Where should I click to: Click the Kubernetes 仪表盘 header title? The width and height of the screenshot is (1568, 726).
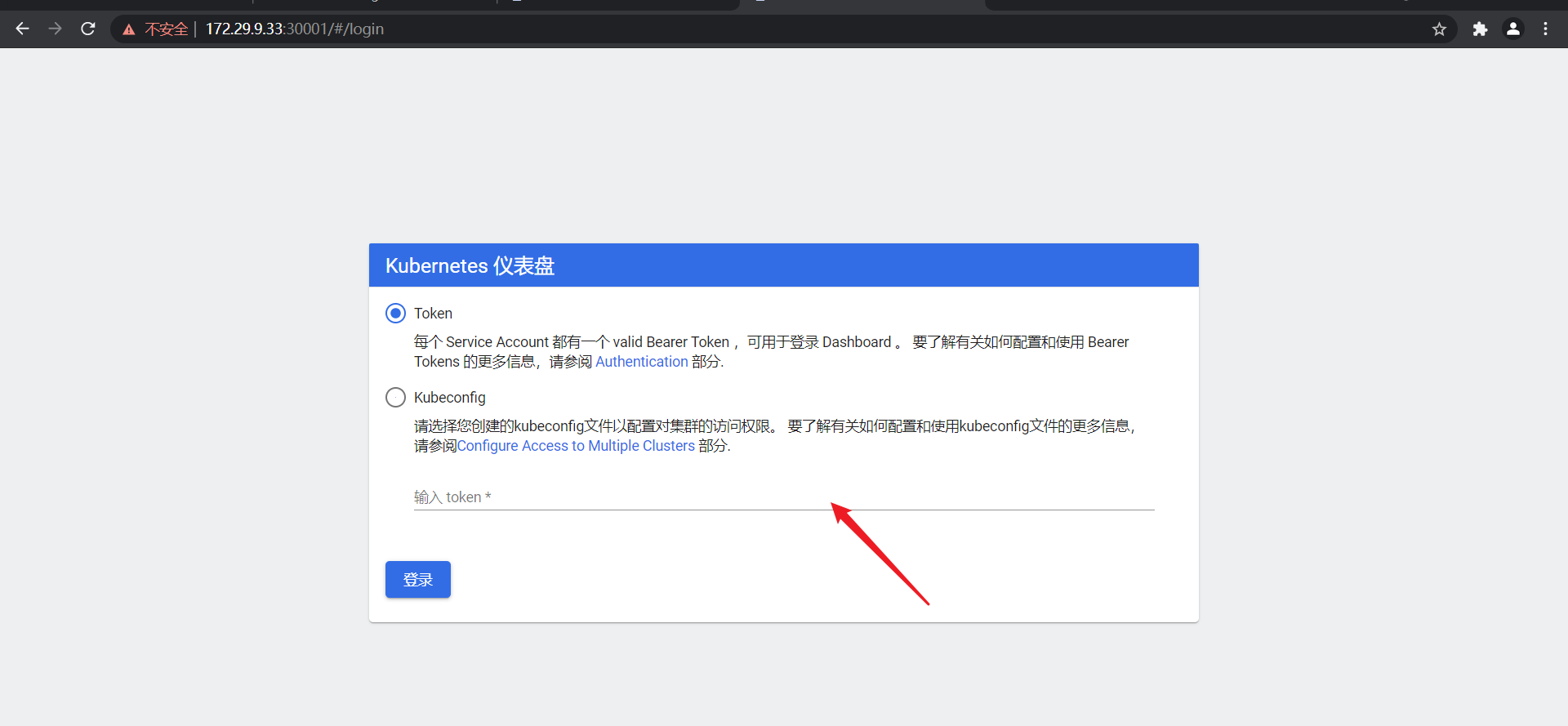(470, 266)
